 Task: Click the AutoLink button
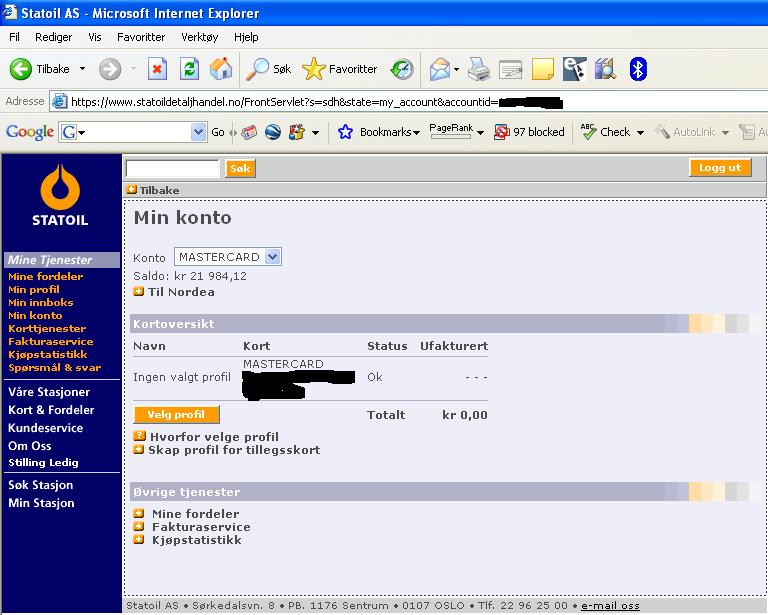tap(686, 132)
